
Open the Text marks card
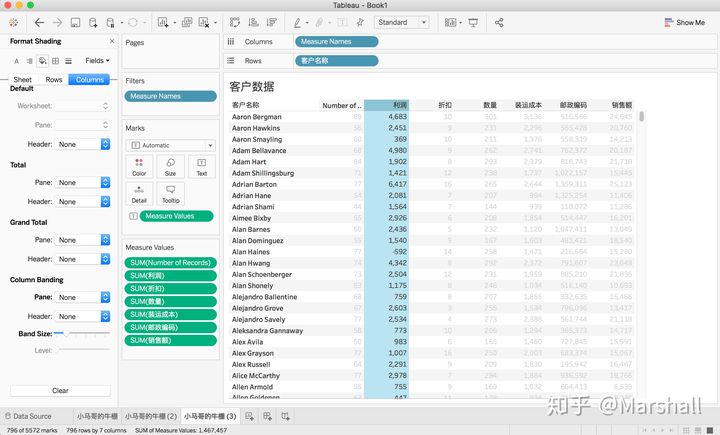pos(202,167)
